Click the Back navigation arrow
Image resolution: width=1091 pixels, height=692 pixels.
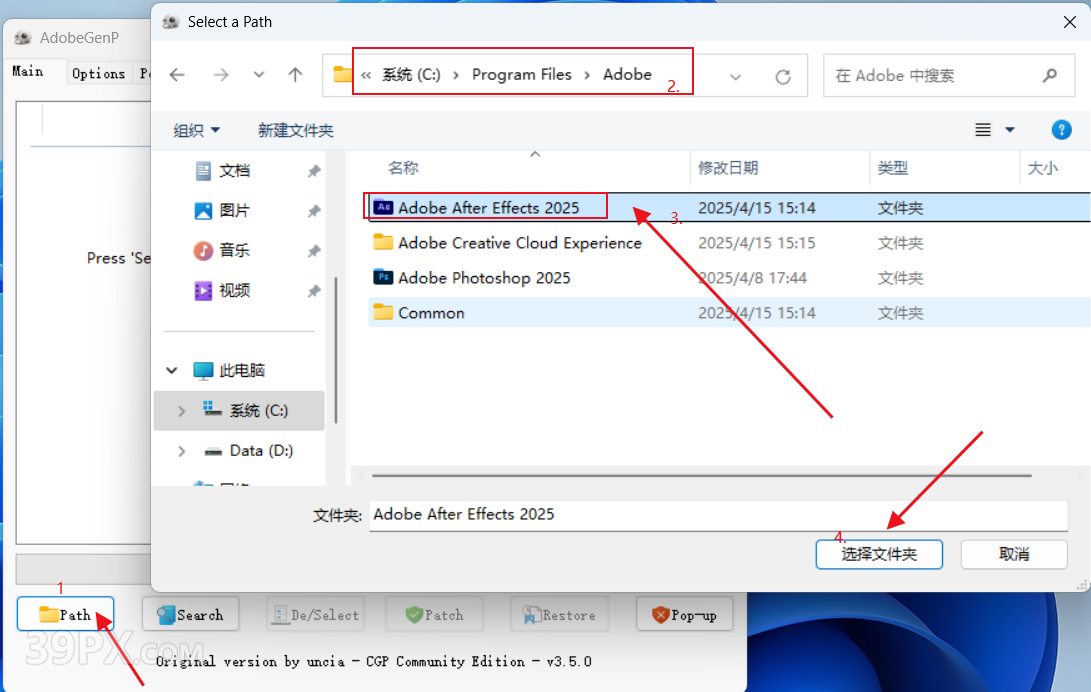click(177, 75)
